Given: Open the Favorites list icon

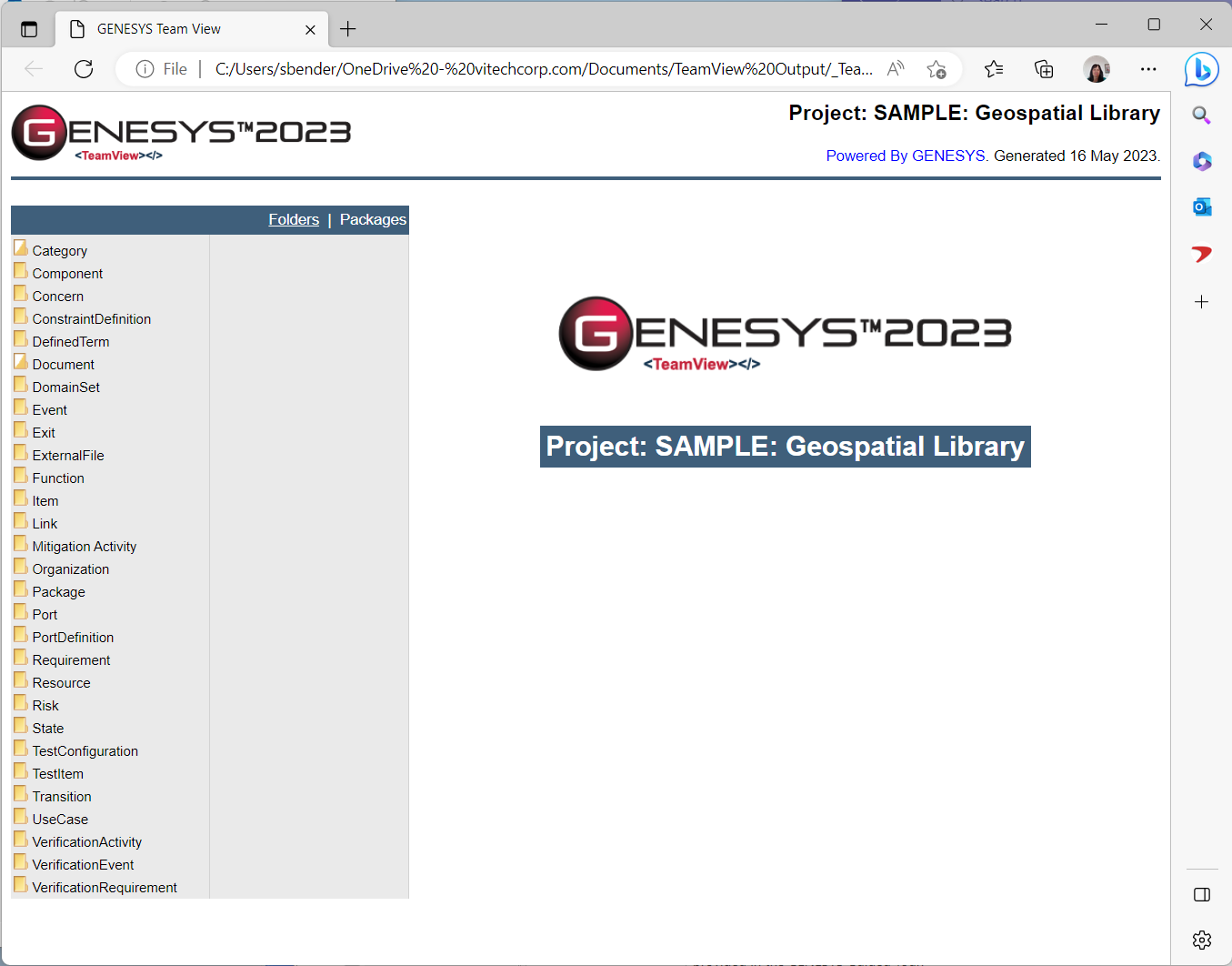Looking at the screenshot, I should [x=994, y=69].
